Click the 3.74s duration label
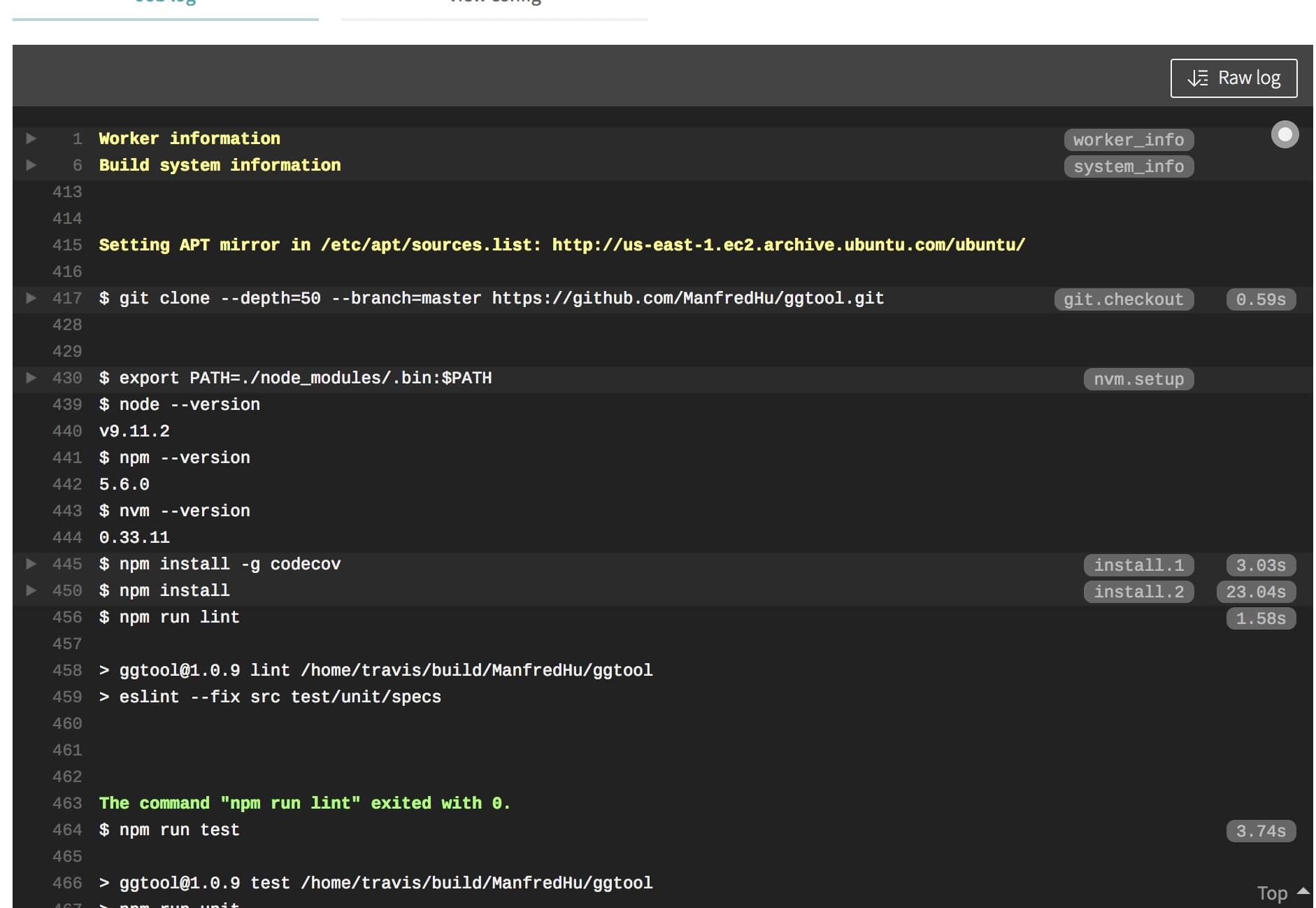Image resolution: width=1316 pixels, height=908 pixels. tap(1261, 831)
